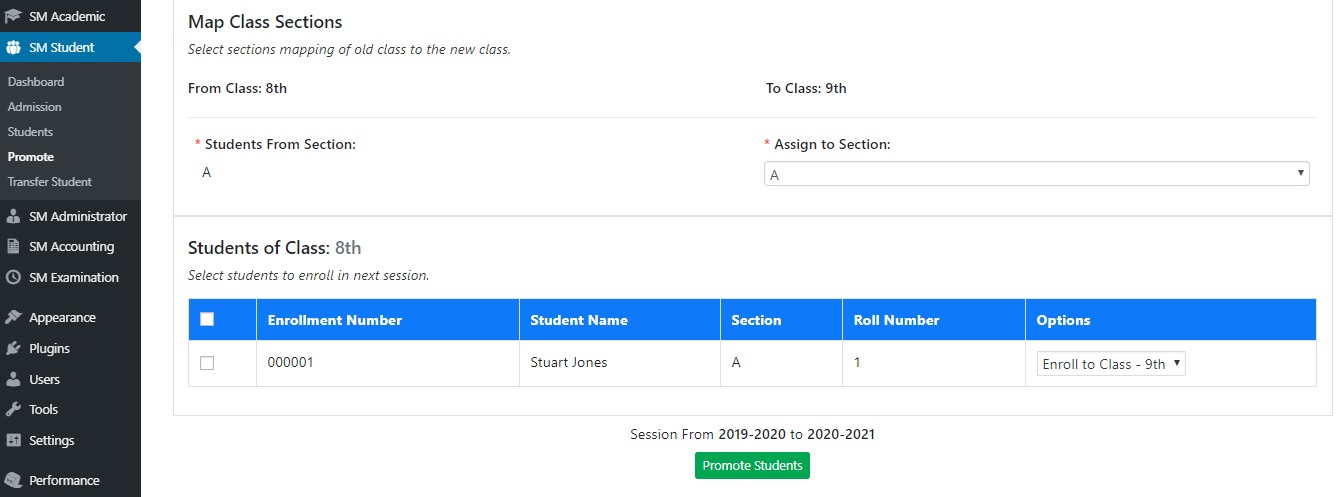Expand the Enroll to Class - 9th dropdown
This screenshot has height=497, width=1341.
(x=1110, y=364)
